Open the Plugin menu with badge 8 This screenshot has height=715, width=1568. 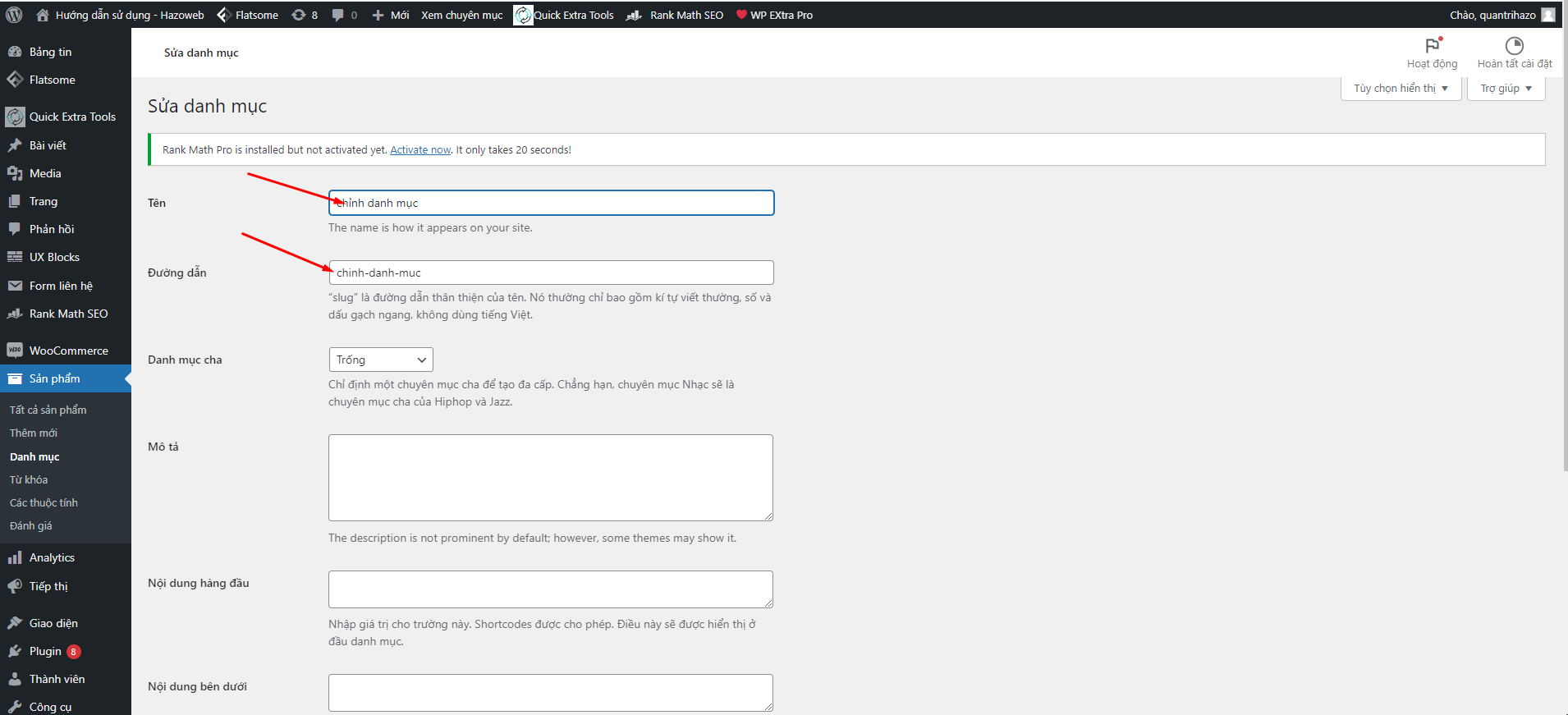[46, 651]
